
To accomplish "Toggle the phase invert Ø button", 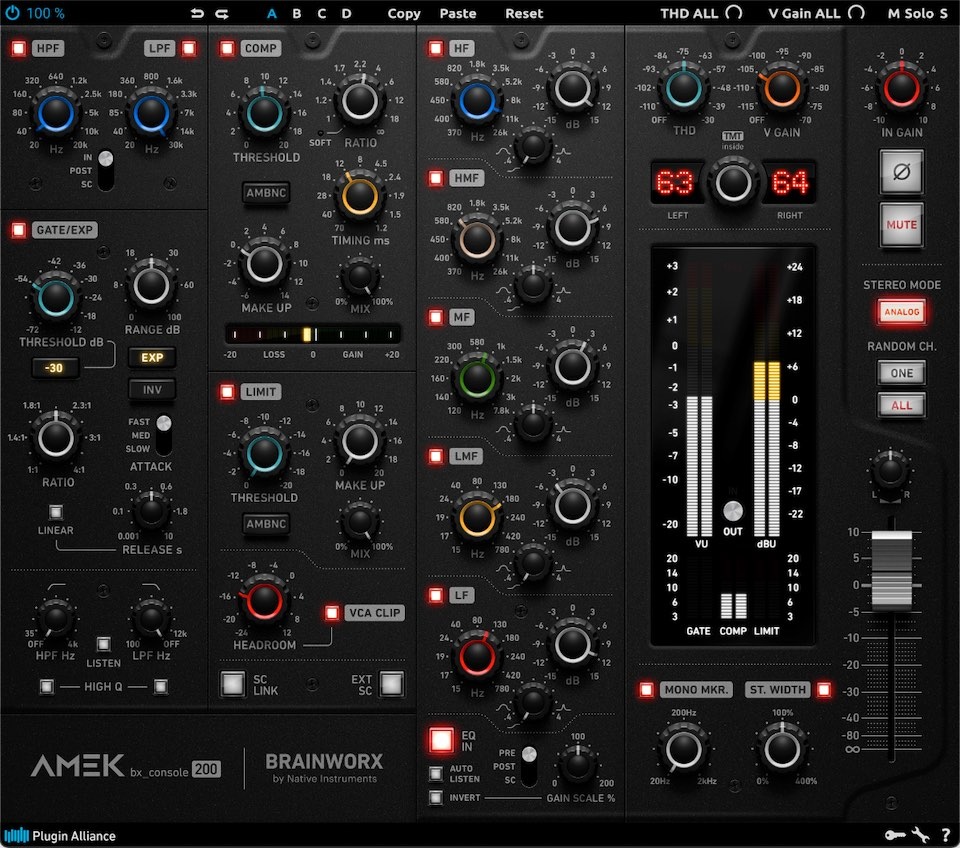I will pos(901,172).
